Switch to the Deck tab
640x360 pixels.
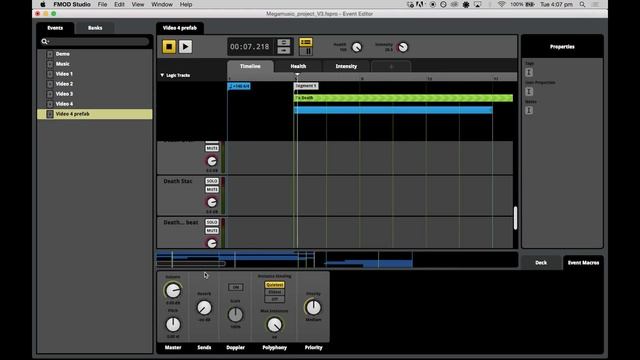click(x=541, y=262)
